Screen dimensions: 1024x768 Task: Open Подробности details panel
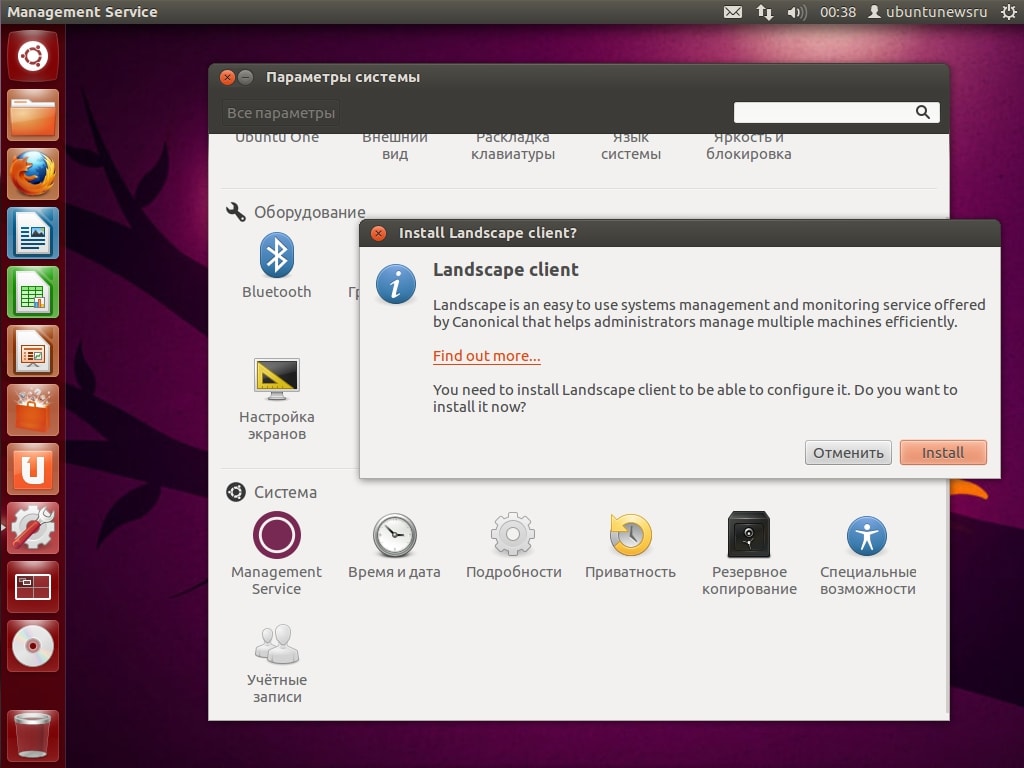(513, 546)
